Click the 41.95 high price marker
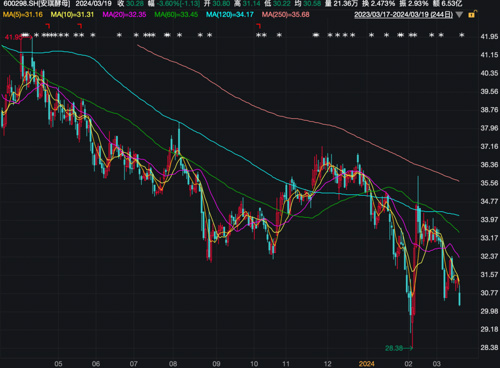This screenshot has height=368, width=500. pos(13,37)
